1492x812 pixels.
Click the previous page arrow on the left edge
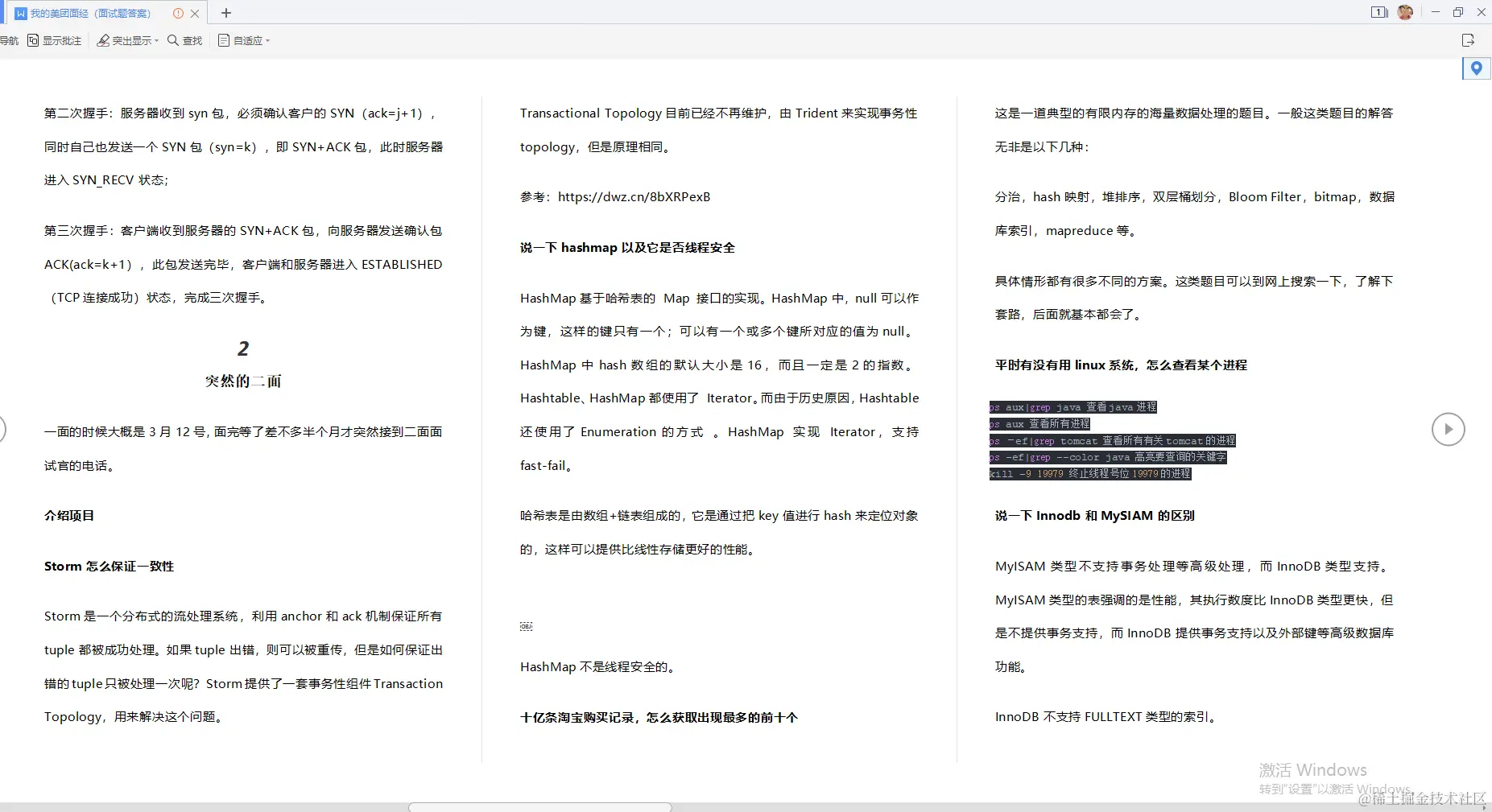pos(2,429)
